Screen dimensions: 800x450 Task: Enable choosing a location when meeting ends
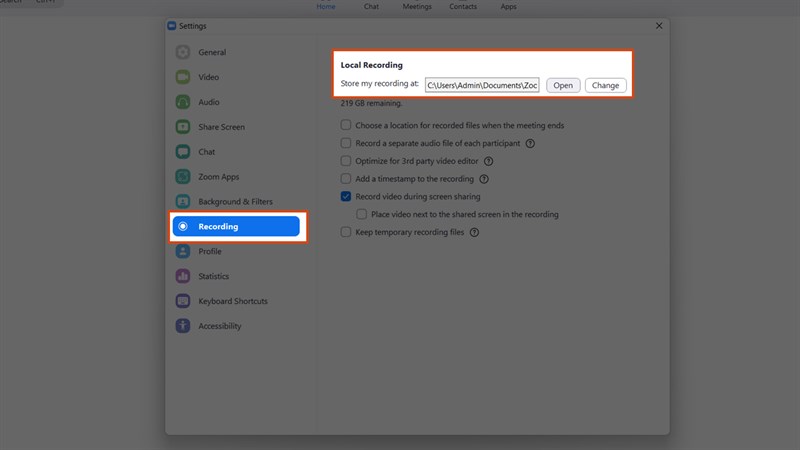pyautogui.click(x=346, y=126)
